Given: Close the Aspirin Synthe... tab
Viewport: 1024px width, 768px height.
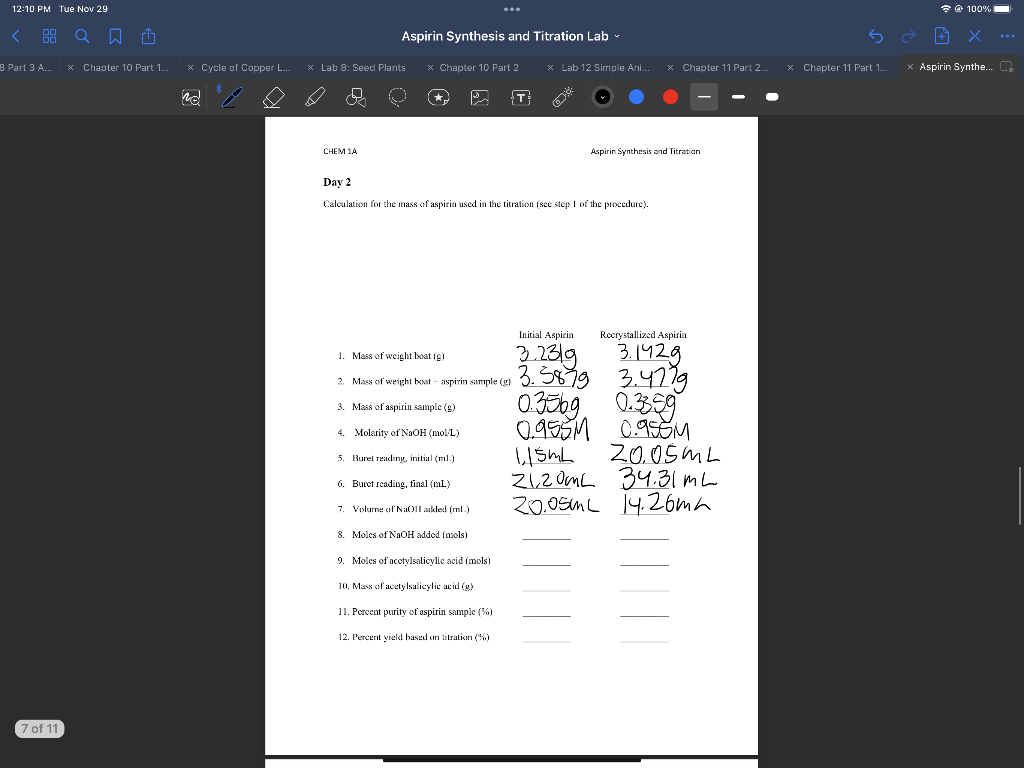Looking at the screenshot, I should click(x=910, y=67).
